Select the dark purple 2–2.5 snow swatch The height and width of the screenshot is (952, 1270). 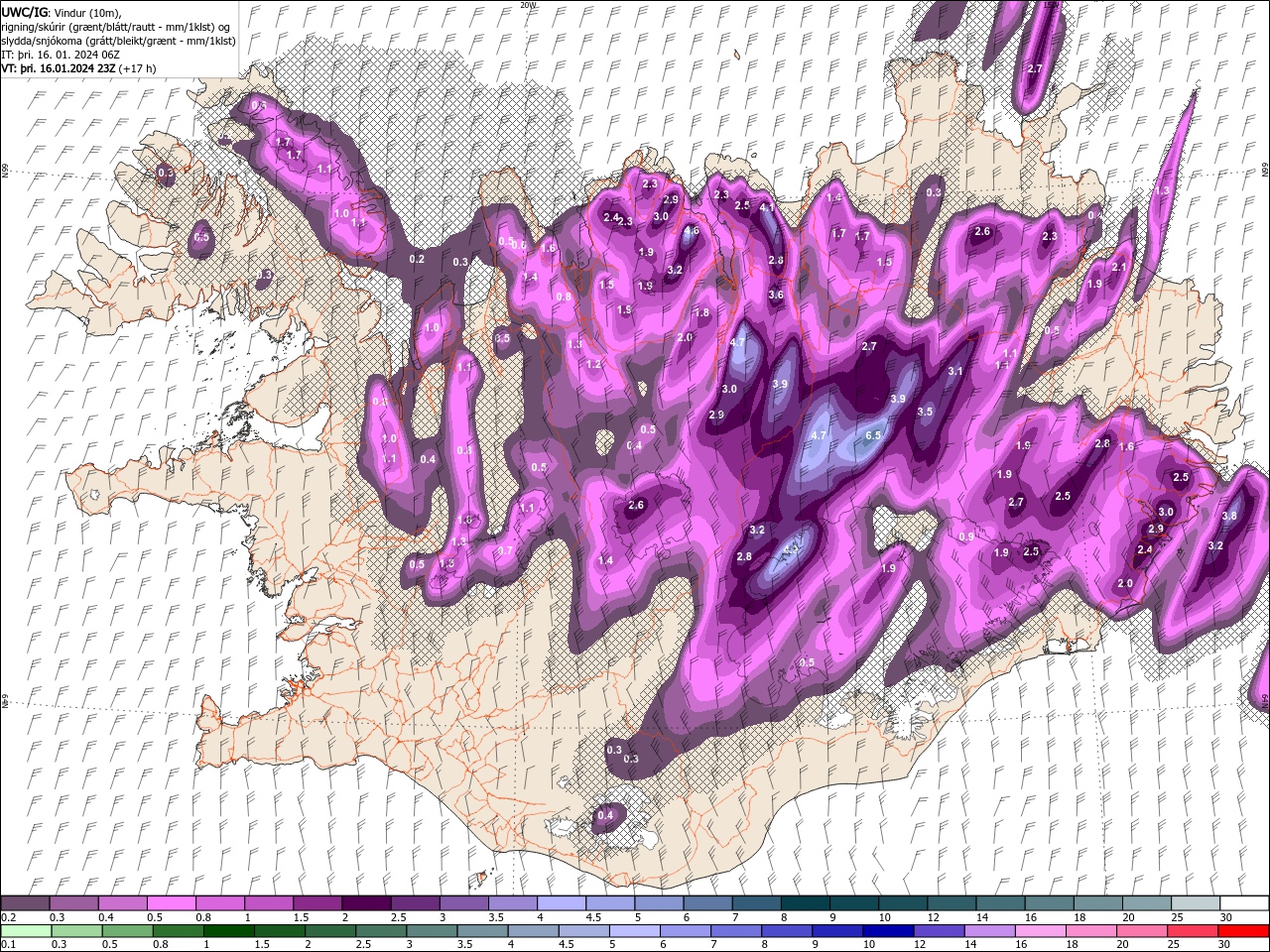pyautogui.click(x=365, y=903)
